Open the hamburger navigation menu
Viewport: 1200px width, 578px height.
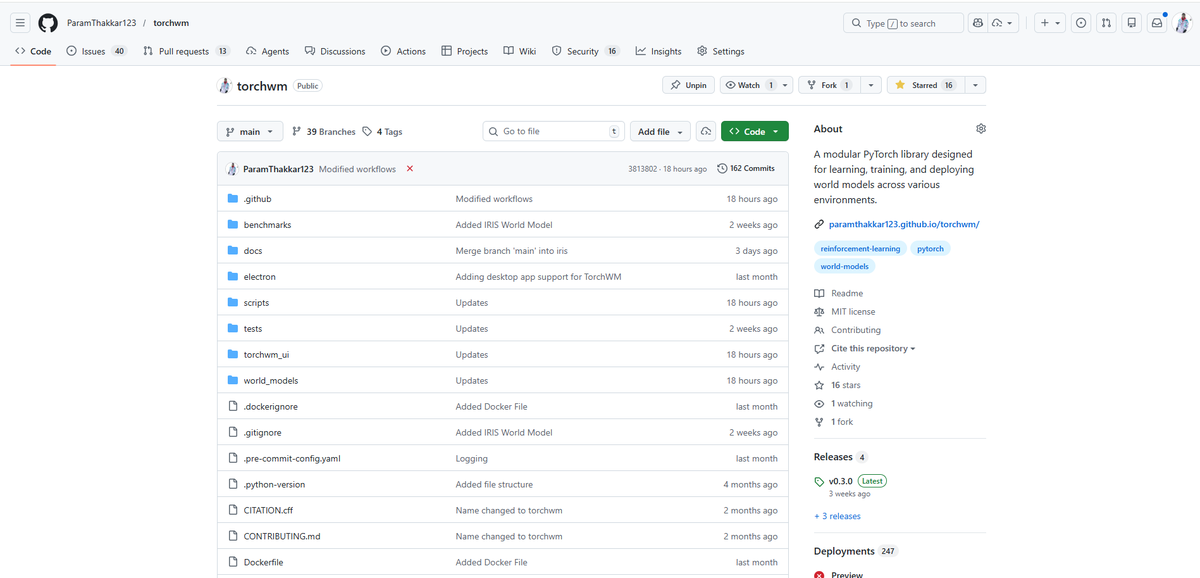click(20, 23)
